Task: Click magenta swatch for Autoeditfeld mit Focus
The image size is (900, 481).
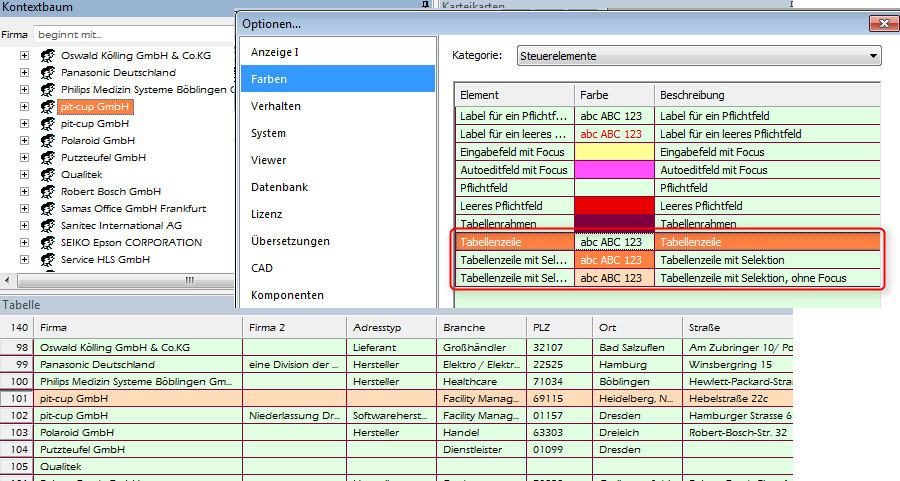Action: [614, 170]
